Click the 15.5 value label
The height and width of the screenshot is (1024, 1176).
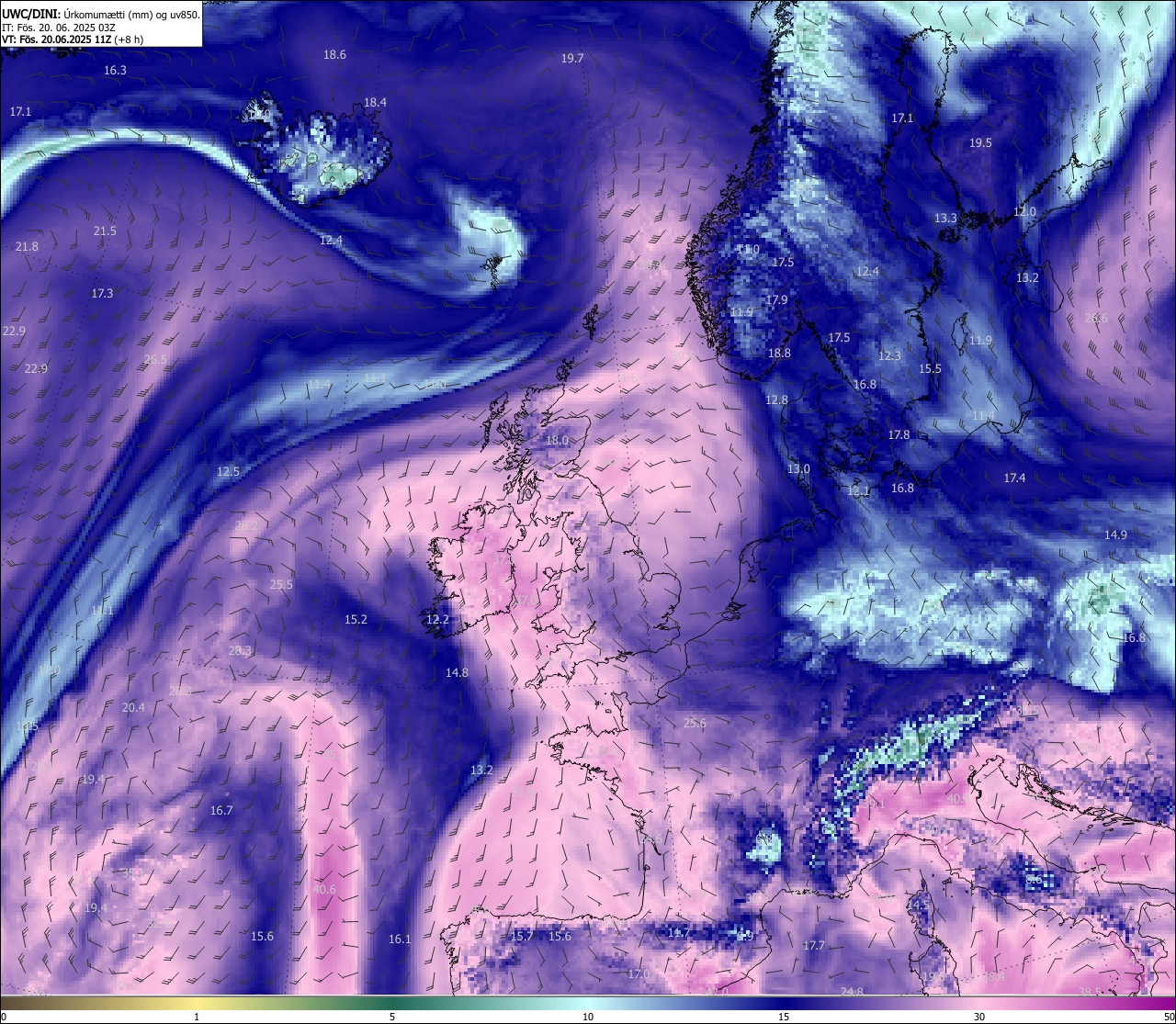point(930,369)
